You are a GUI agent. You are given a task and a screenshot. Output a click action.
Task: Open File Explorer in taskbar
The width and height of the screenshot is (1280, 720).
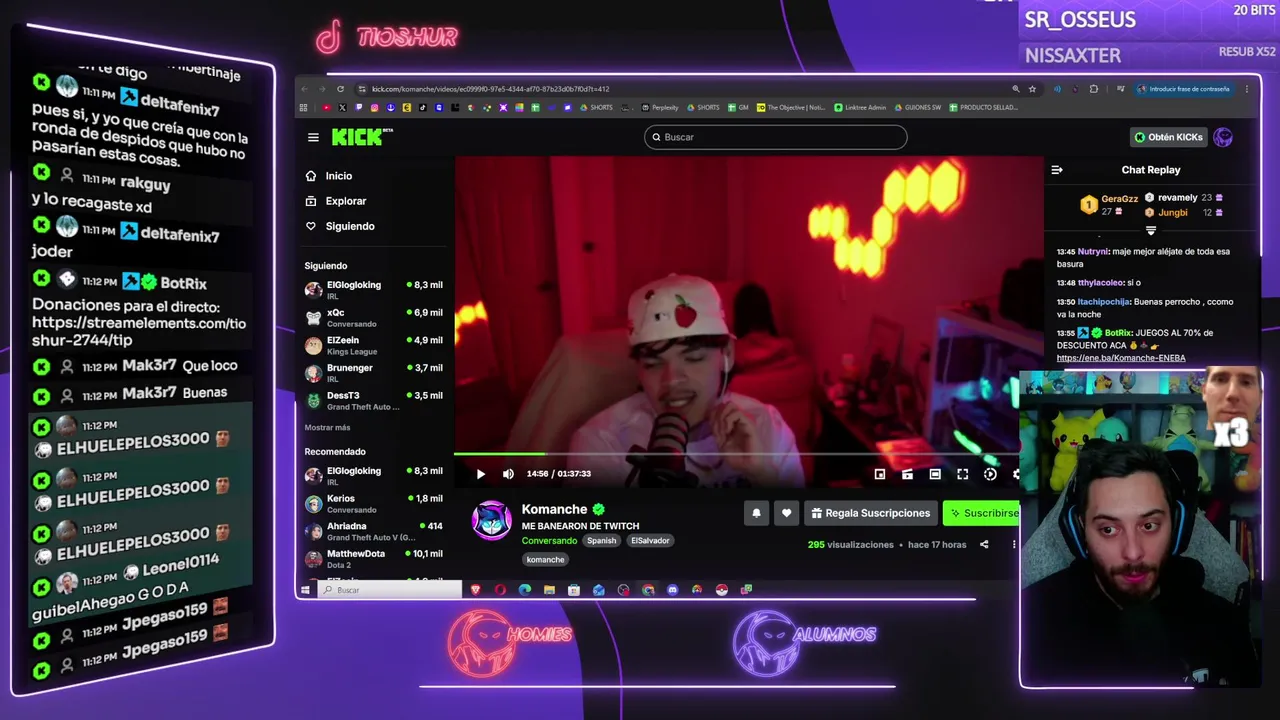[549, 590]
